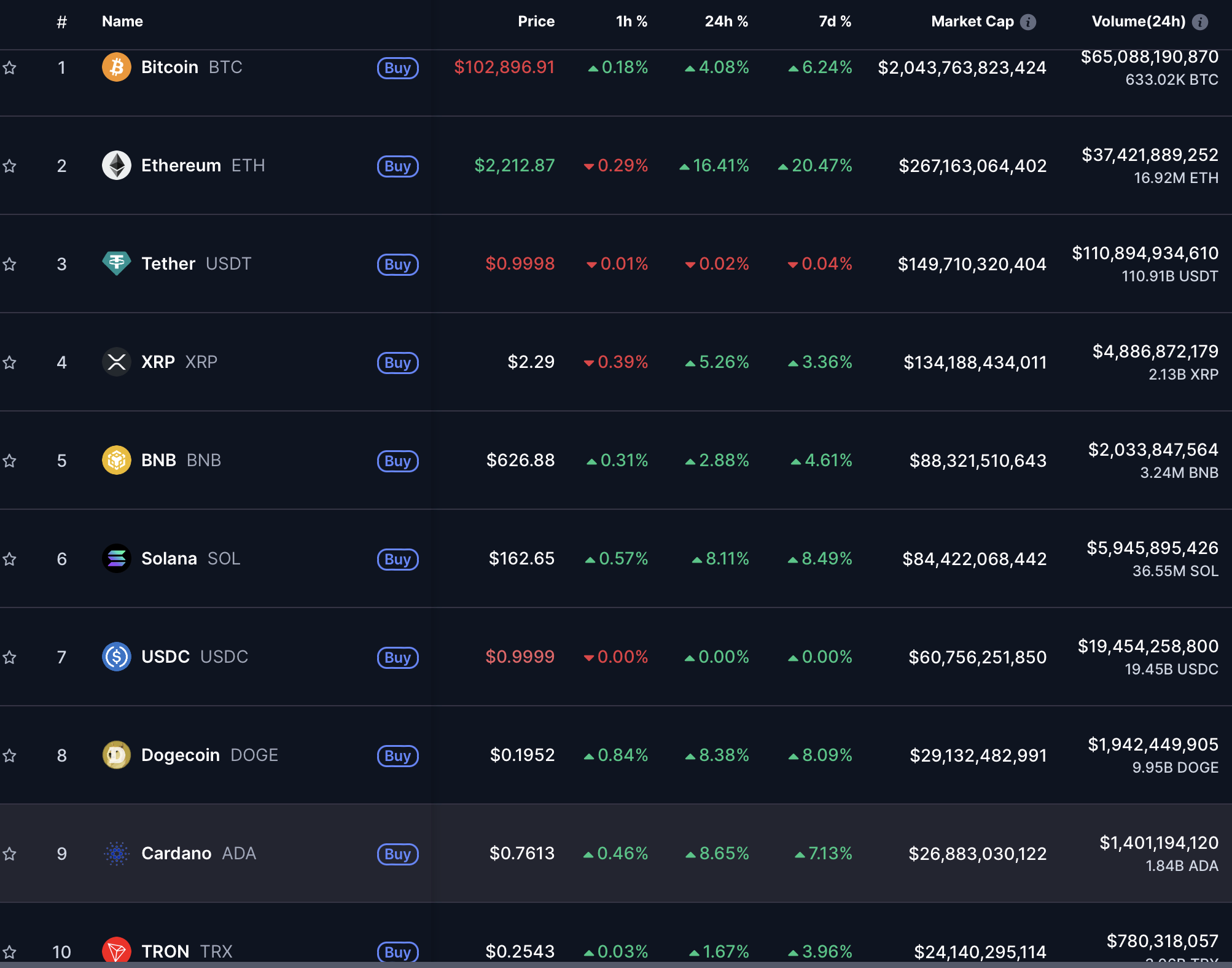
Task: Sort by the 1h % column header
Action: (x=631, y=21)
